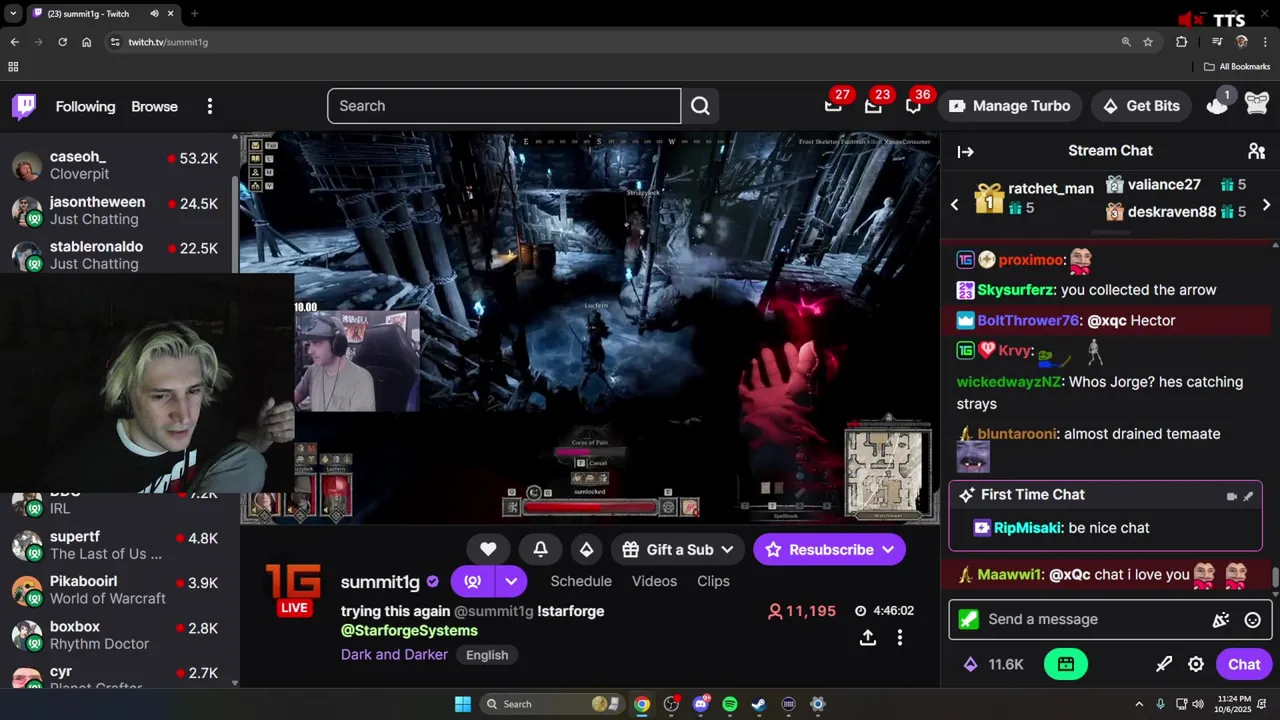Toggle volume icon in system tray

(x=1198, y=704)
